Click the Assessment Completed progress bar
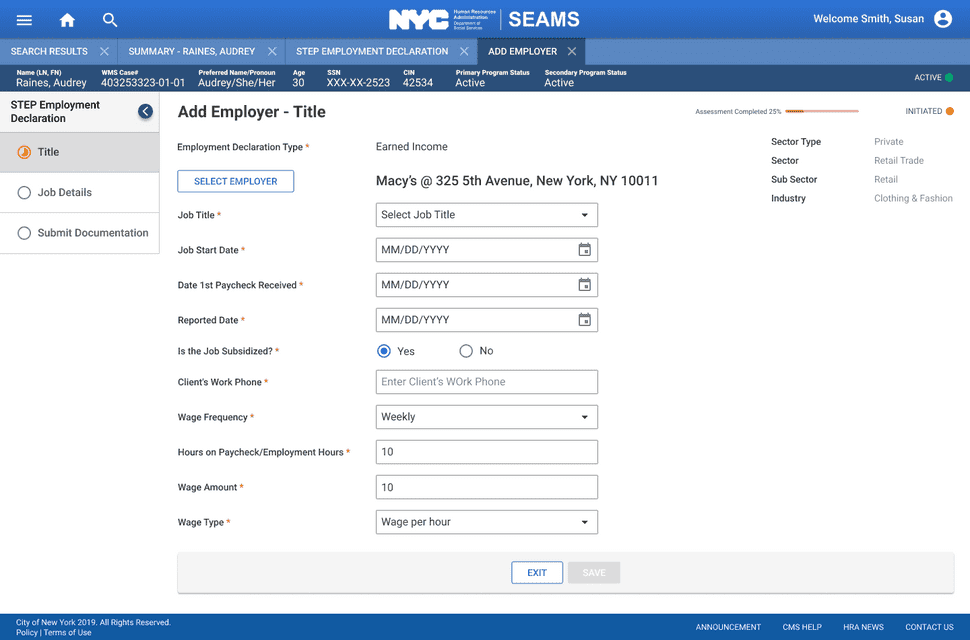Viewport: 970px width, 640px height. [820, 112]
